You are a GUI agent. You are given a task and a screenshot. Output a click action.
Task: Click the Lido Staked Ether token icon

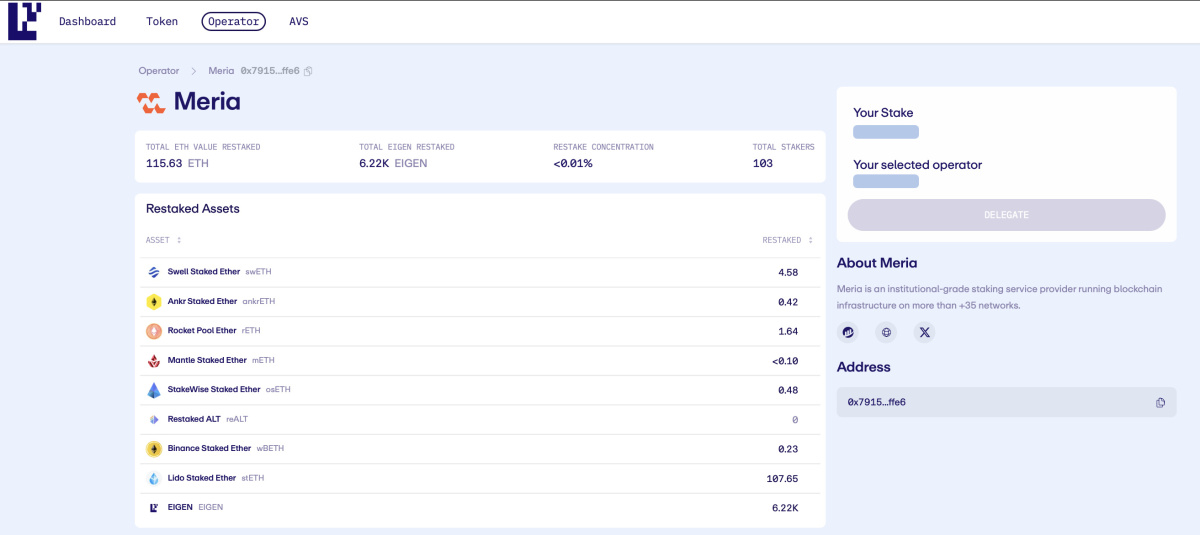pos(154,478)
